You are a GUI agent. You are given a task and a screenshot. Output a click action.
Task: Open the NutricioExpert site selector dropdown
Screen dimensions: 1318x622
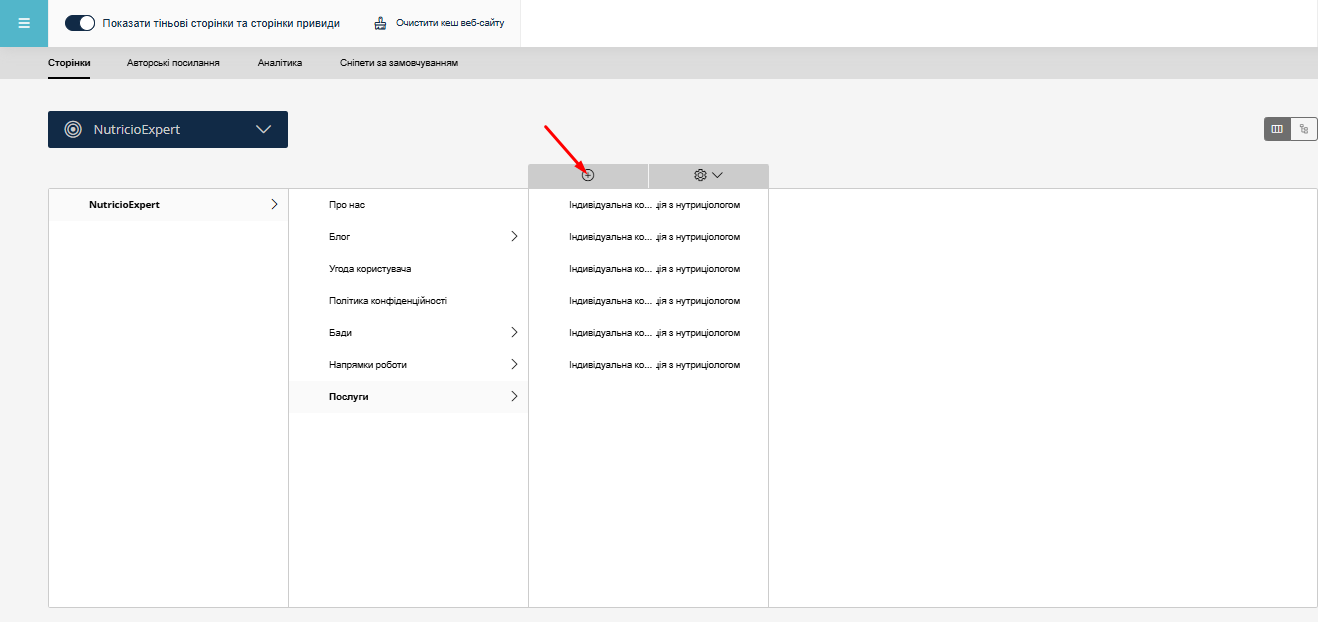click(264, 129)
